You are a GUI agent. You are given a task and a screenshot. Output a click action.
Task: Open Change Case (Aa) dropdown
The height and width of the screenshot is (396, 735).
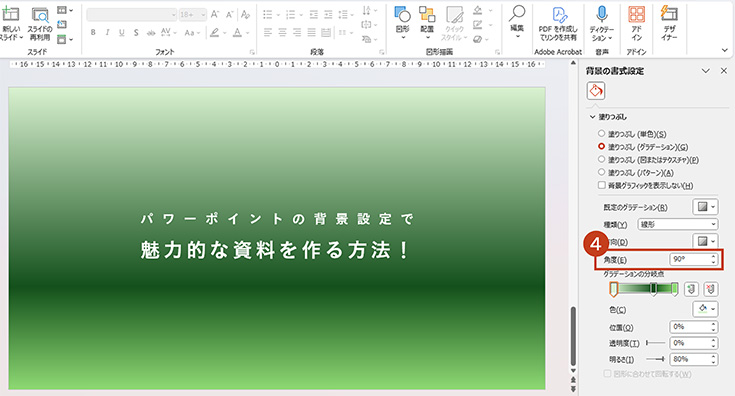192,32
